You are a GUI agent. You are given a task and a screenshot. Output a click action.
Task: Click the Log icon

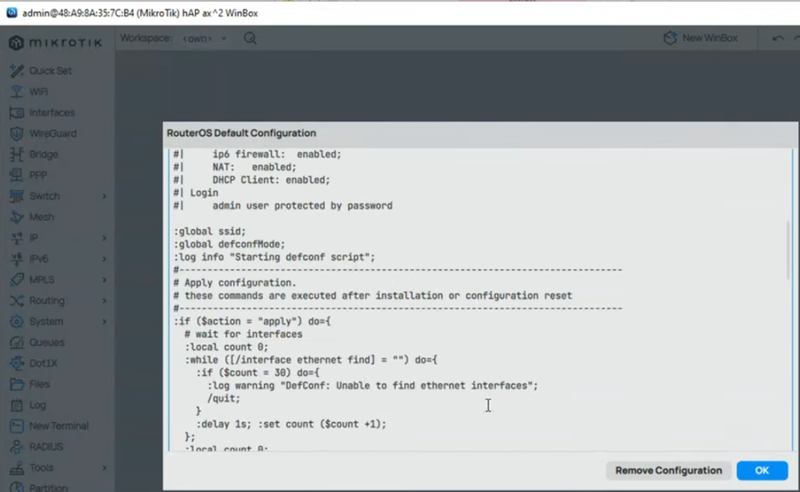16,405
